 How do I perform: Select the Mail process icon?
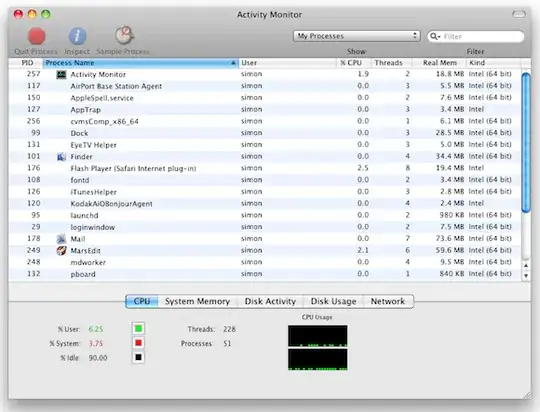click(x=61, y=239)
